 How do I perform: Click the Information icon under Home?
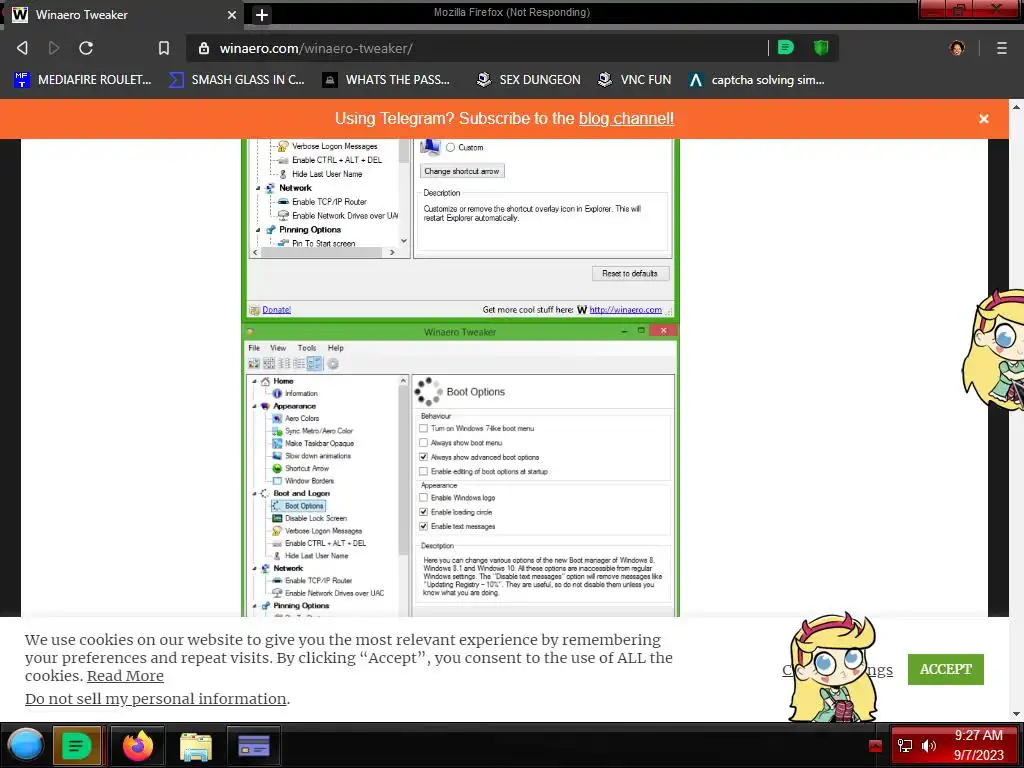pyautogui.click(x=277, y=393)
